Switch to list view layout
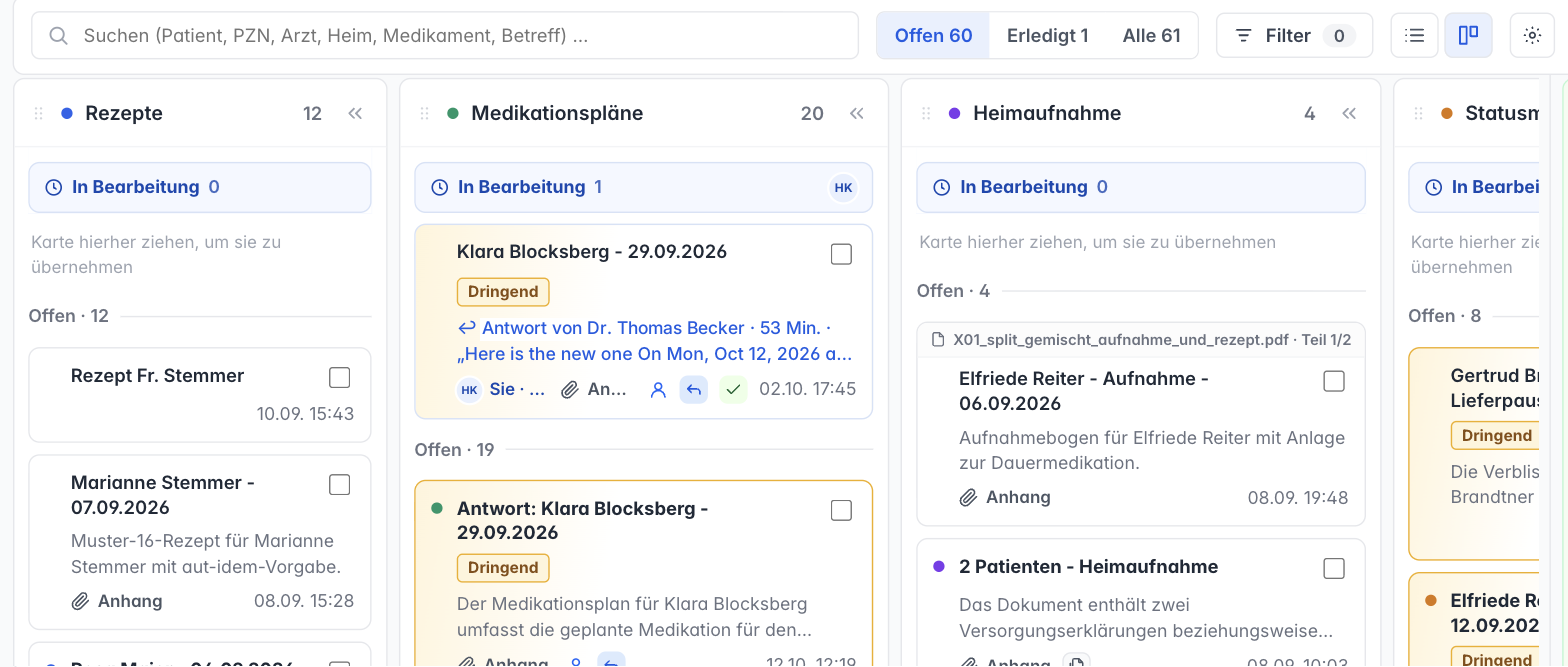The width and height of the screenshot is (1568, 667). (x=1414, y=36)
